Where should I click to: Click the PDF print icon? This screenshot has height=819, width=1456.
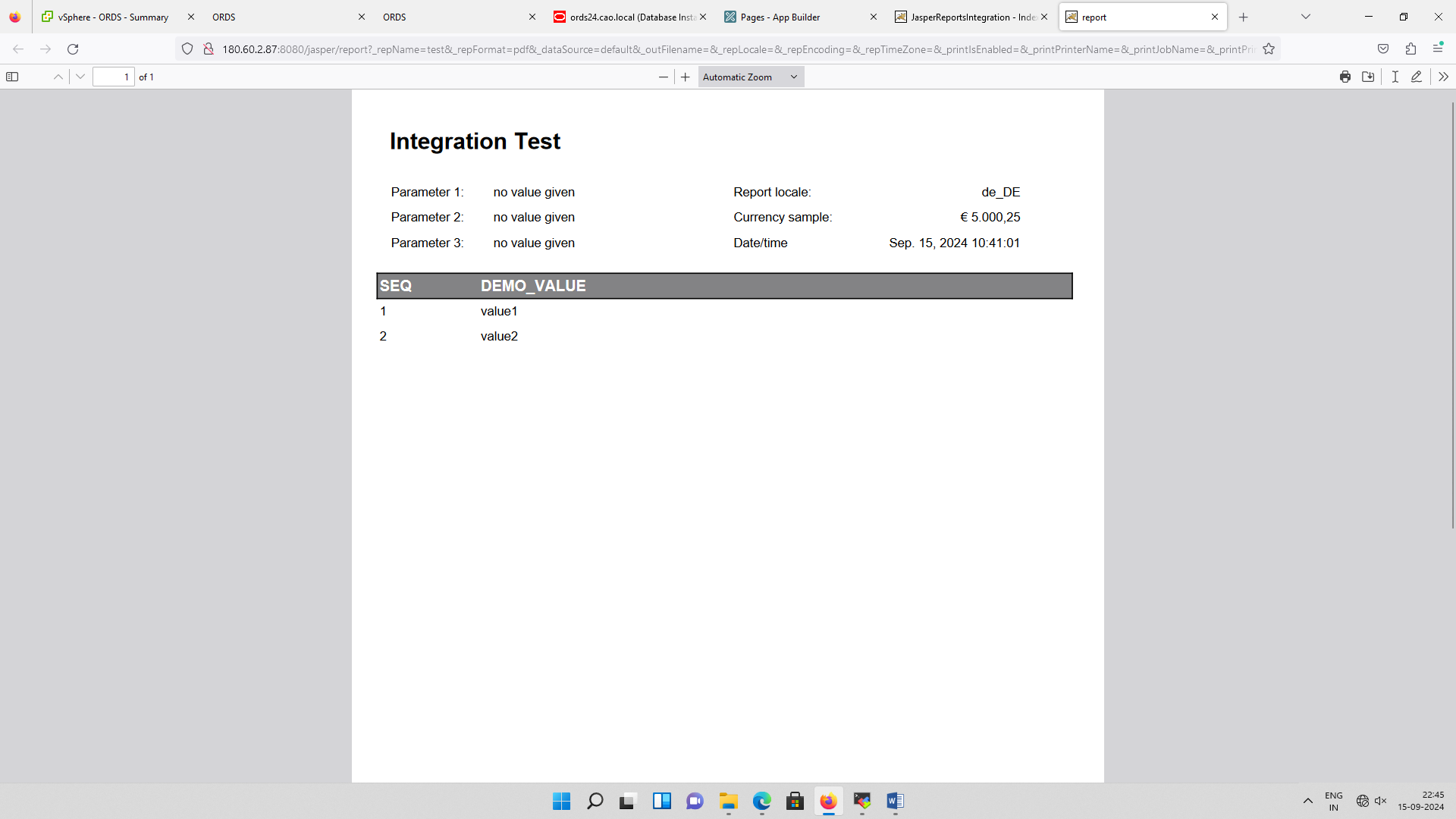coord(1345,77)
